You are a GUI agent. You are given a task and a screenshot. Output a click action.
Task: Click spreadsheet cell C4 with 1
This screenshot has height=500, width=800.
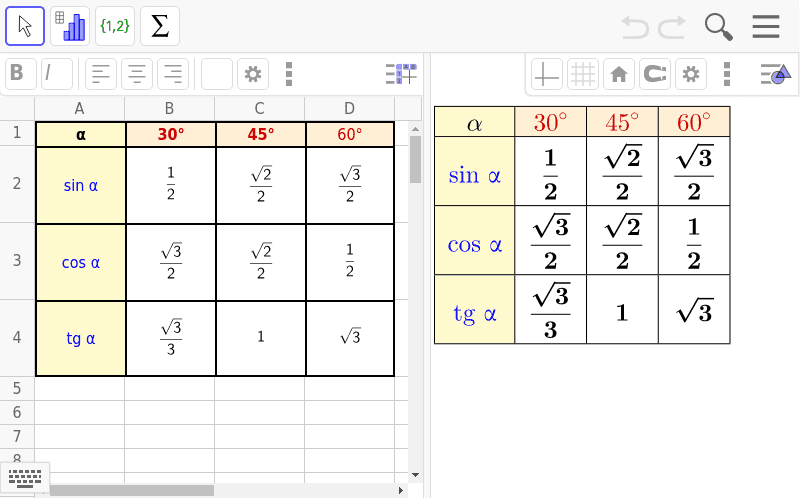tap(261, 338)
